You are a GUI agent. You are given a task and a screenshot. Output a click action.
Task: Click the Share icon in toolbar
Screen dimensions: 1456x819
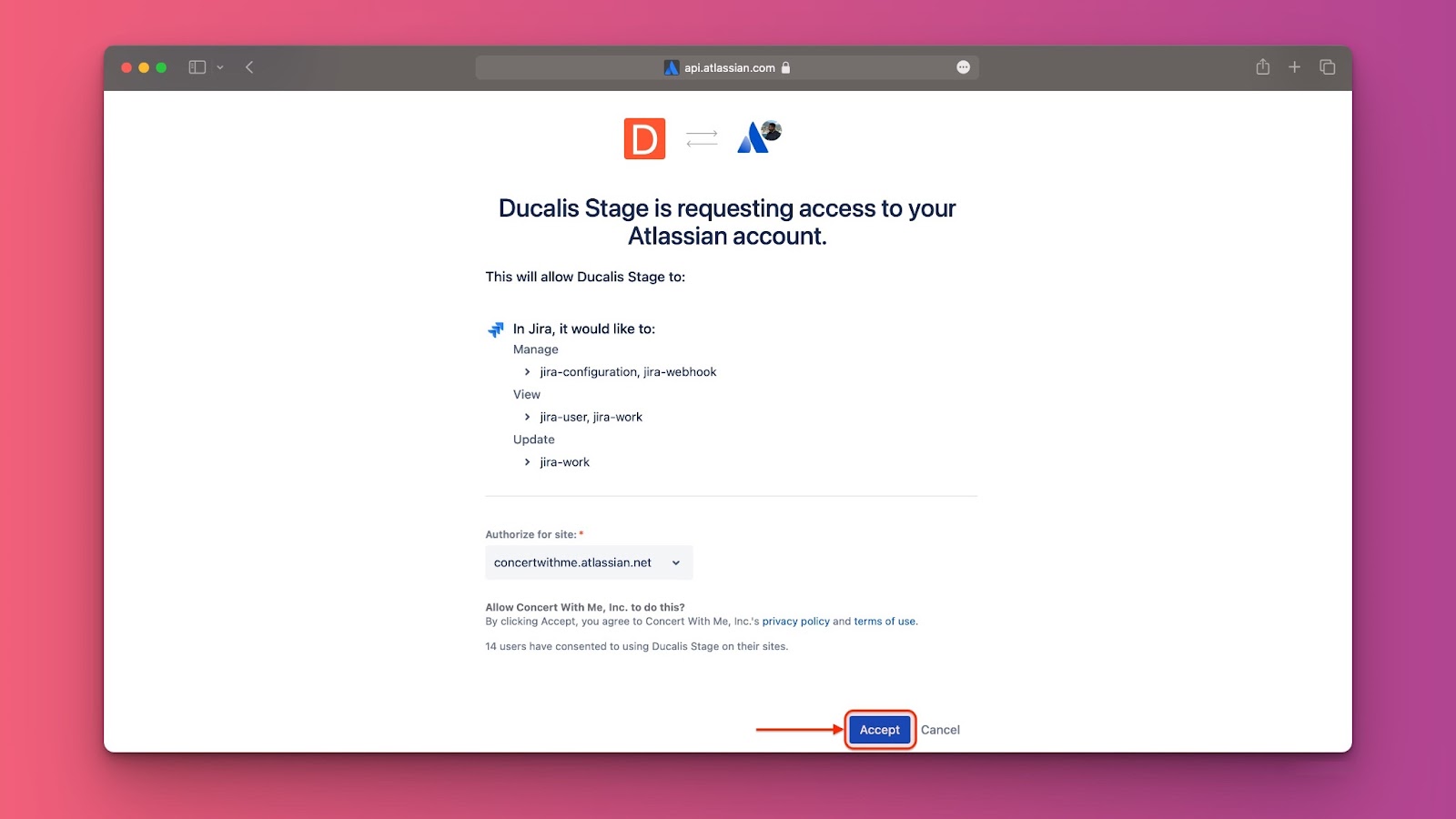click(x=1263, y=66)
